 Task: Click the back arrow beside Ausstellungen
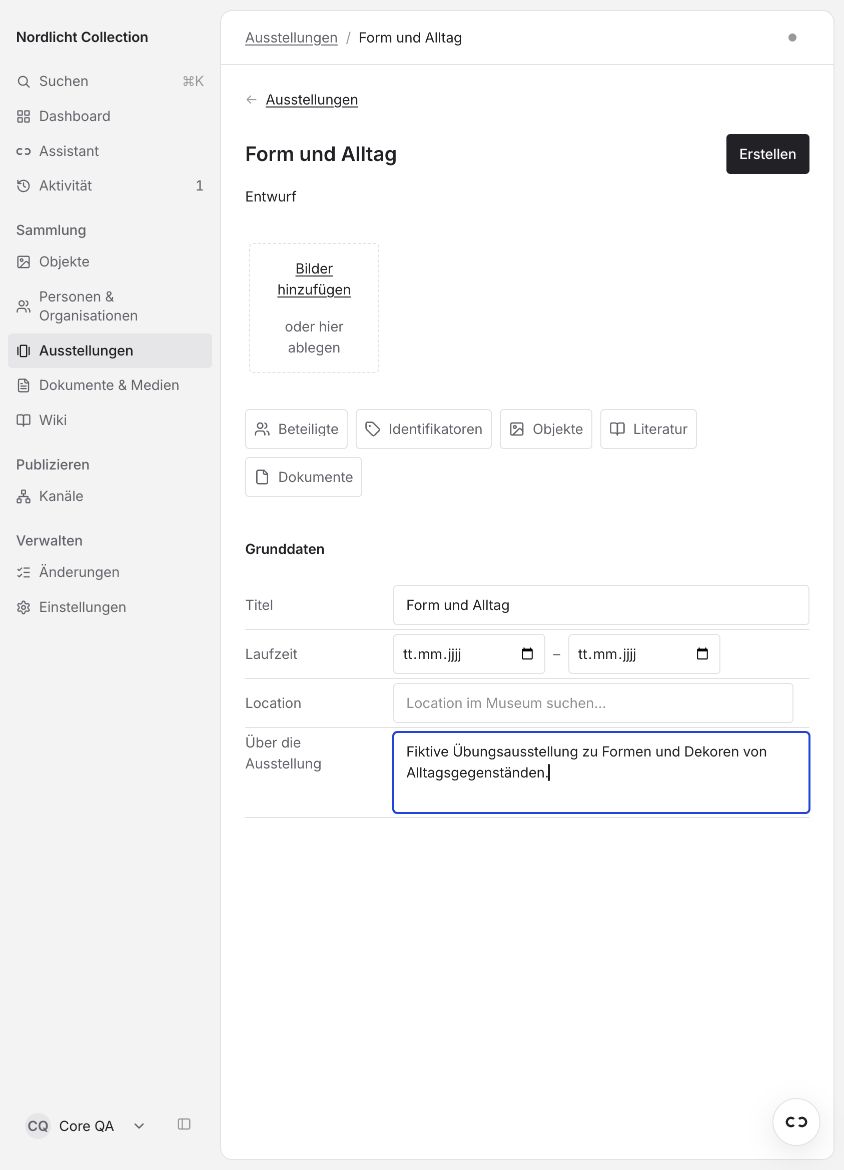coord(251,99)
